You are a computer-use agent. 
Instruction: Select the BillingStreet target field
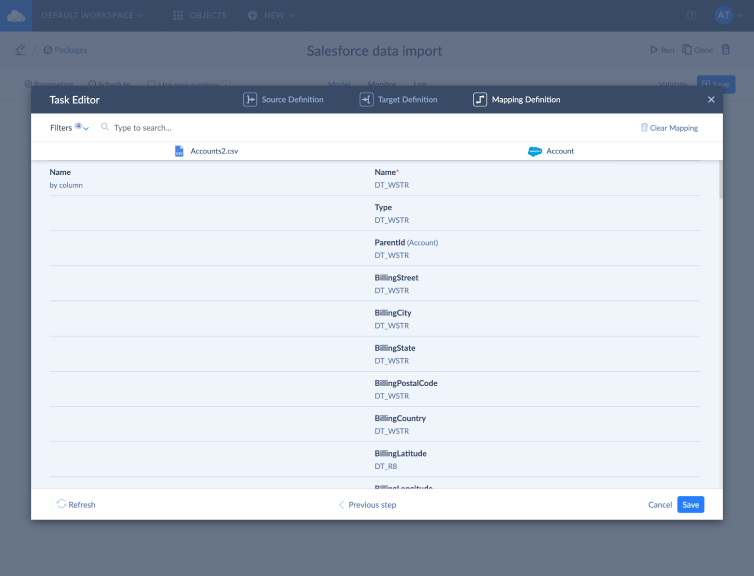537,284
